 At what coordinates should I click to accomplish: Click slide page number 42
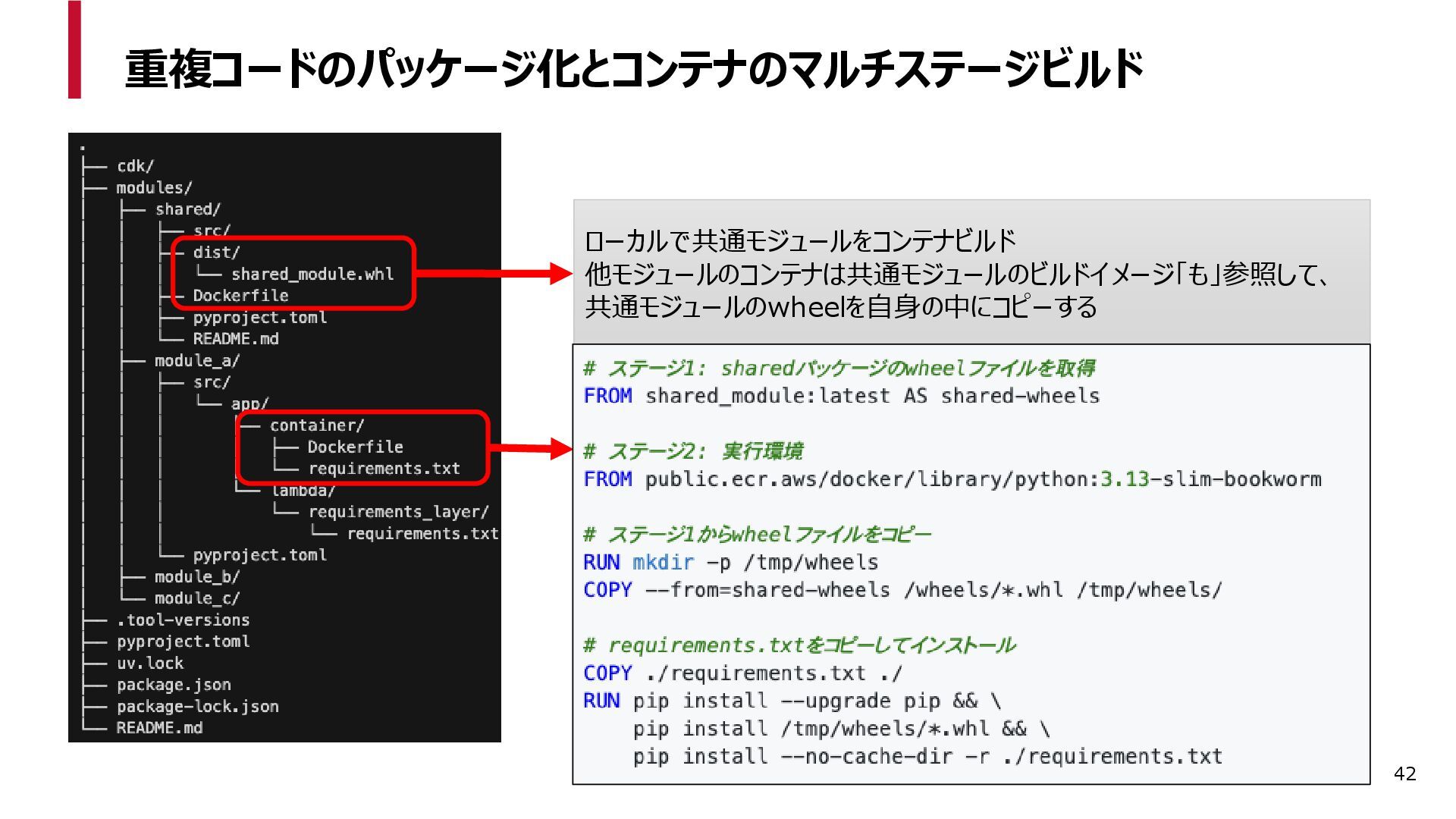(x=1404, y=773)
